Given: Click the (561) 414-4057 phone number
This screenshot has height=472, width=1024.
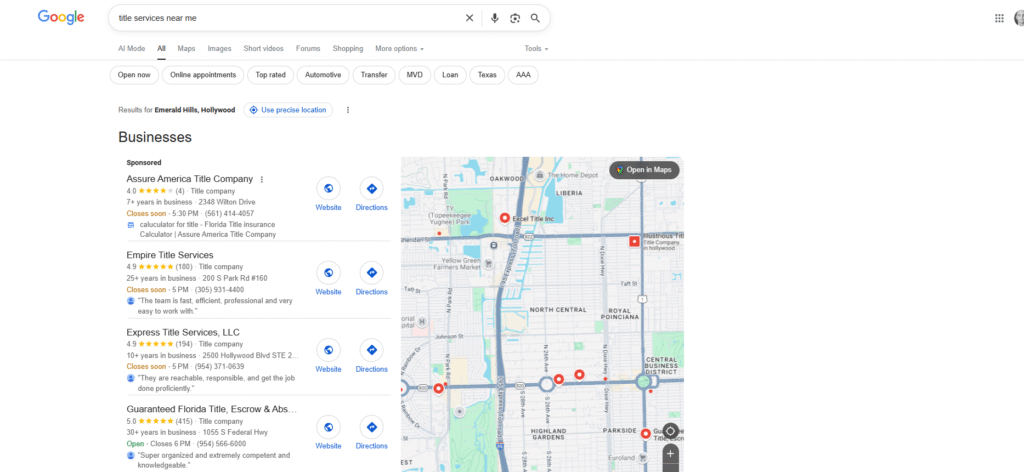Looking at the screenshot, I should [229, 213].
